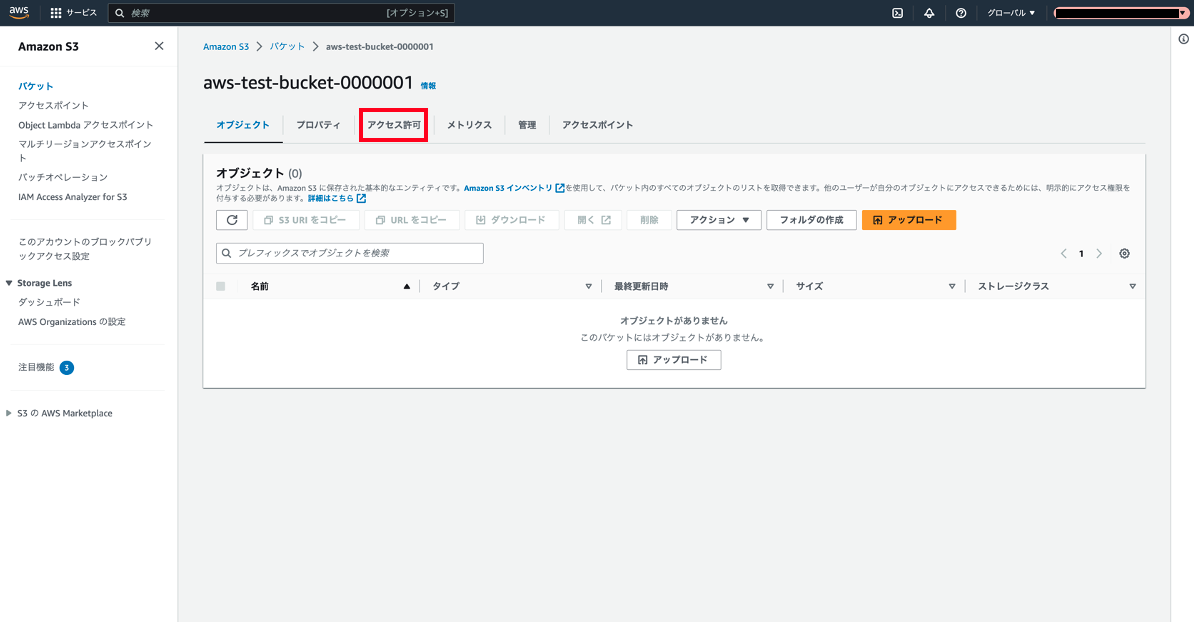This screenshot has height=622, width=1194.
Task: Open the アクション dropdown
Action: [x=719, y=220]
